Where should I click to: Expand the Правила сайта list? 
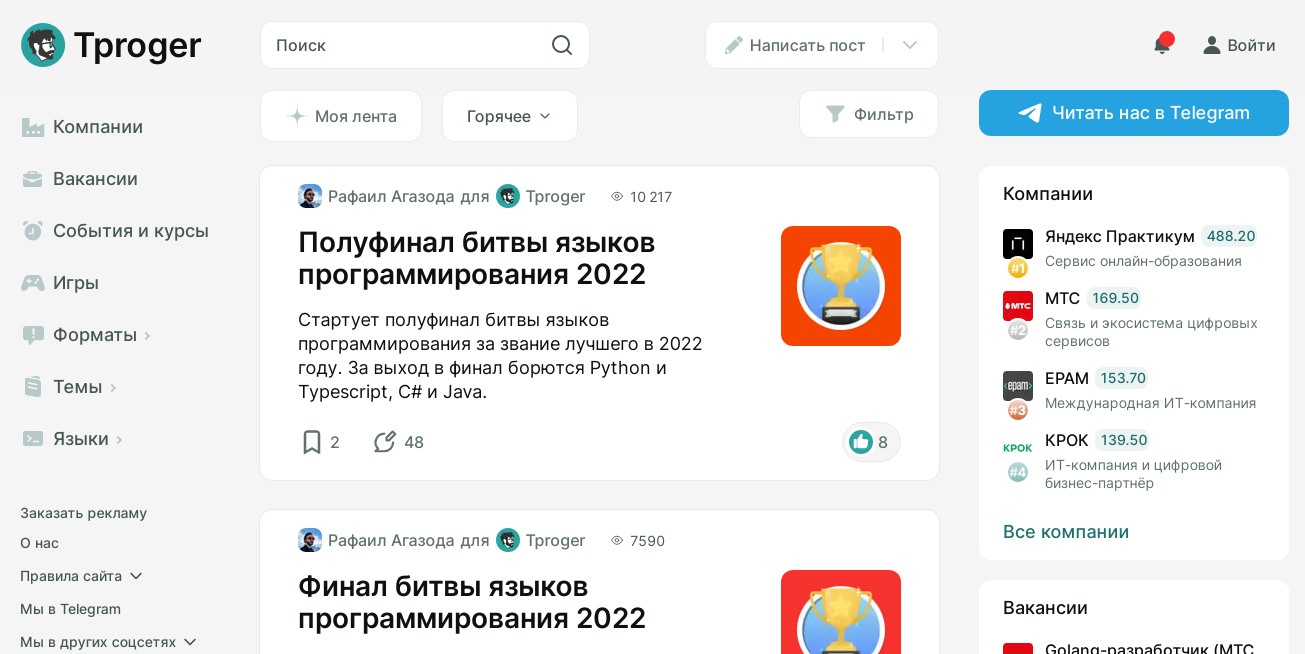pos(82,576)
